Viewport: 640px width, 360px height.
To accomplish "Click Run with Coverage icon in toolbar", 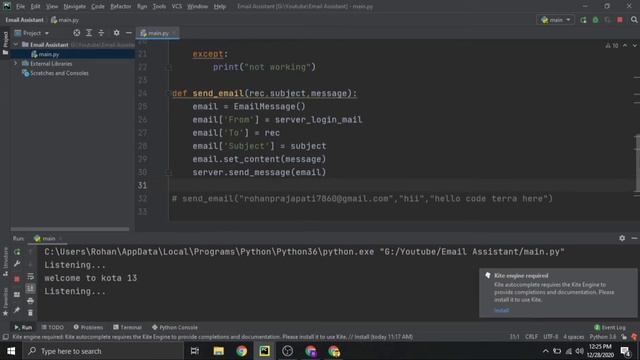I will coord(608,20).
